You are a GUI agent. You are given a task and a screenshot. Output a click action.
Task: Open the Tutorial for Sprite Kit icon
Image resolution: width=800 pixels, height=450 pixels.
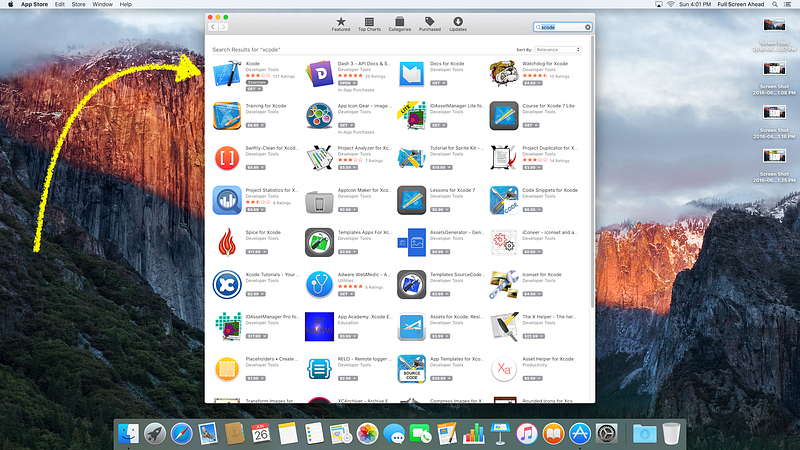pos(411,158)
